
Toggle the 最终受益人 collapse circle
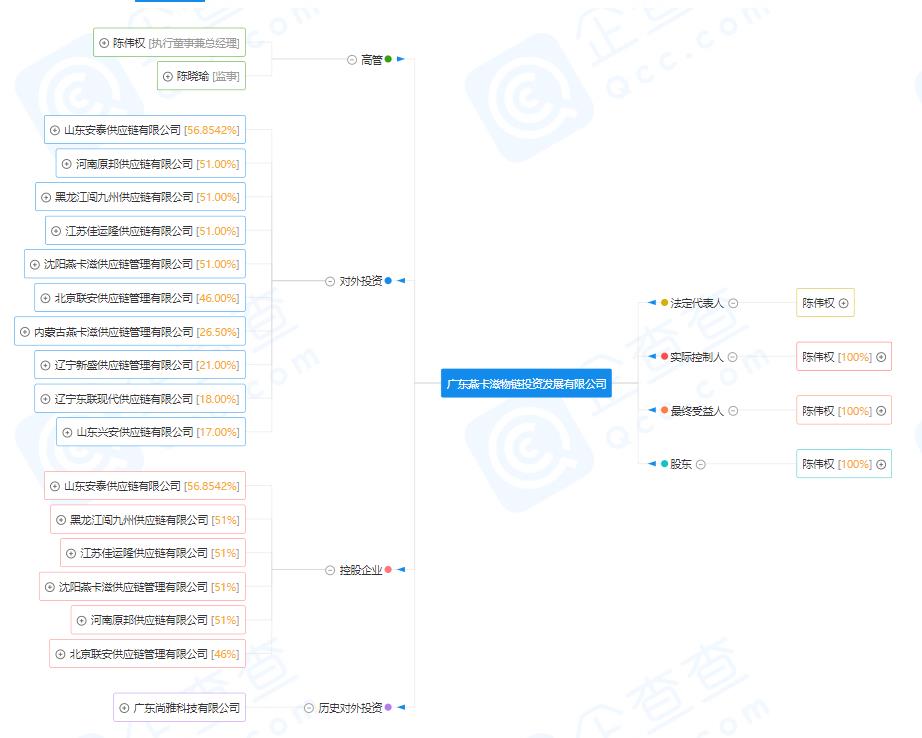pyautogui.click(x=733, y=411)
